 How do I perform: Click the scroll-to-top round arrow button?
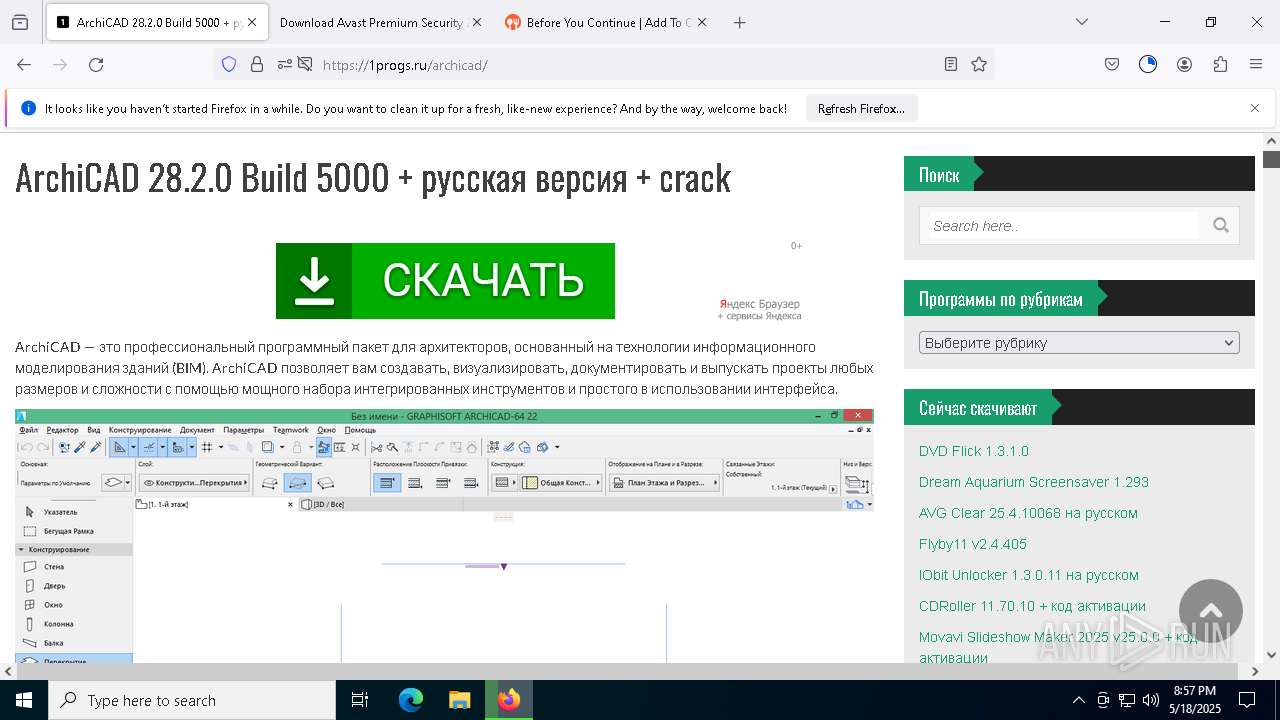coord(1211,611)
